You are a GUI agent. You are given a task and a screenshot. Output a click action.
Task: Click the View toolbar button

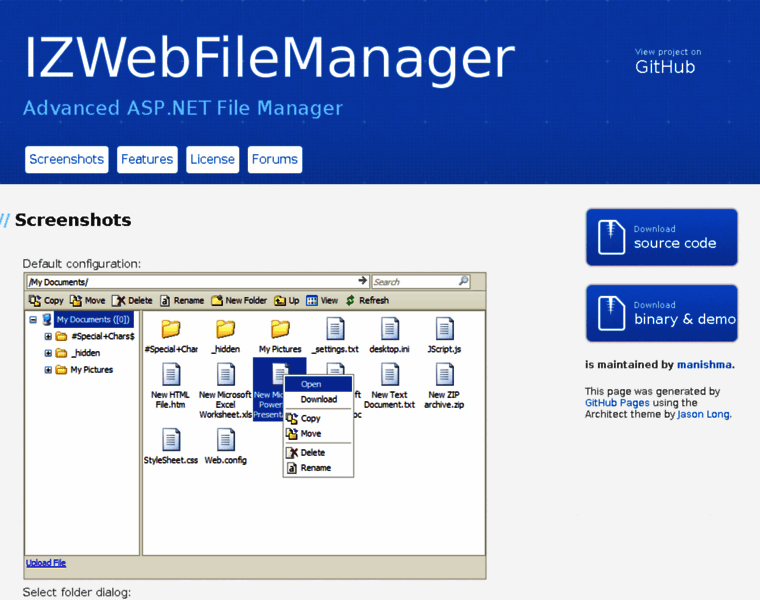pyautogui.click(x=322, y=300)
